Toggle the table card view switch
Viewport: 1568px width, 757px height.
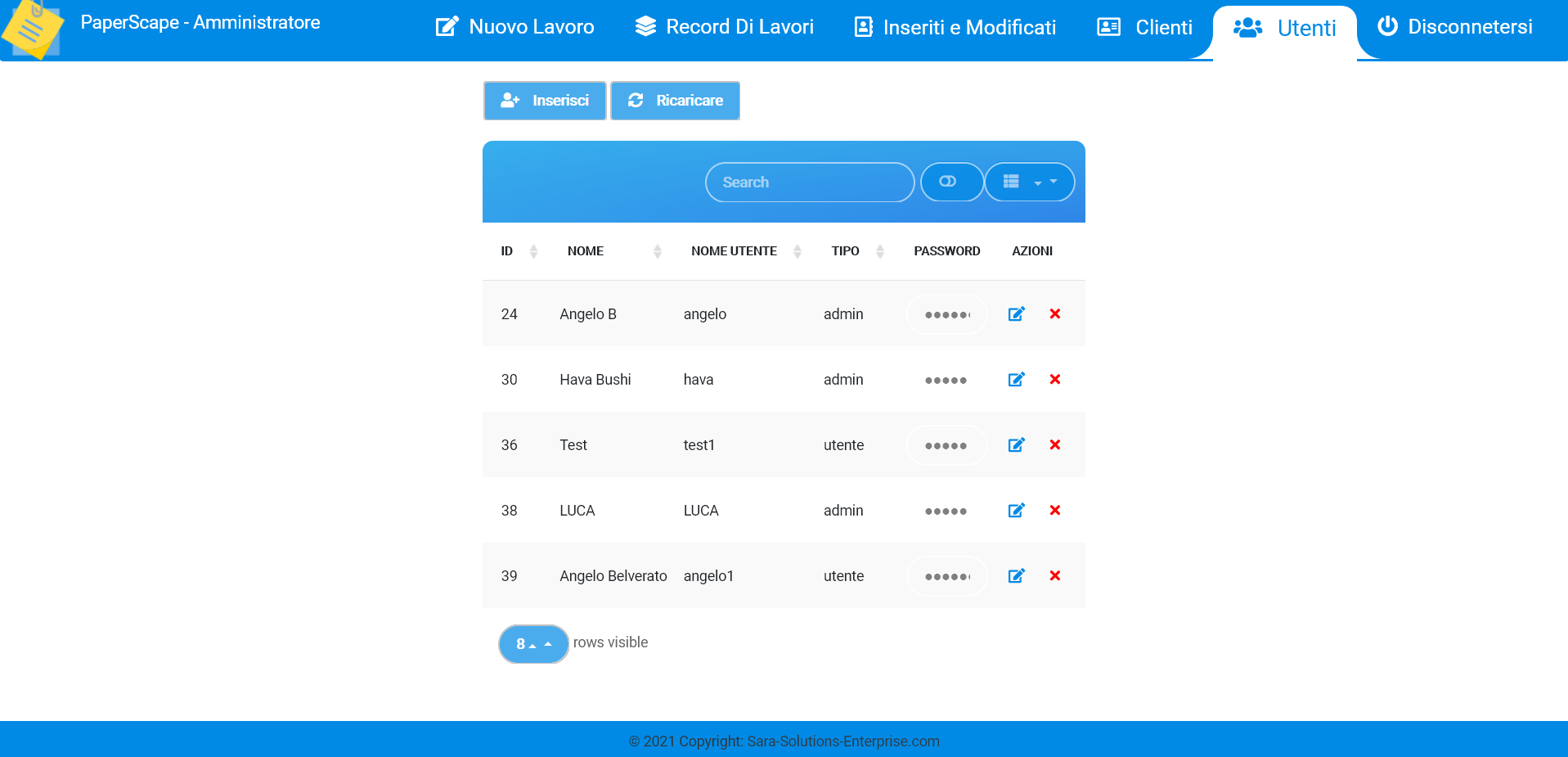950,182
